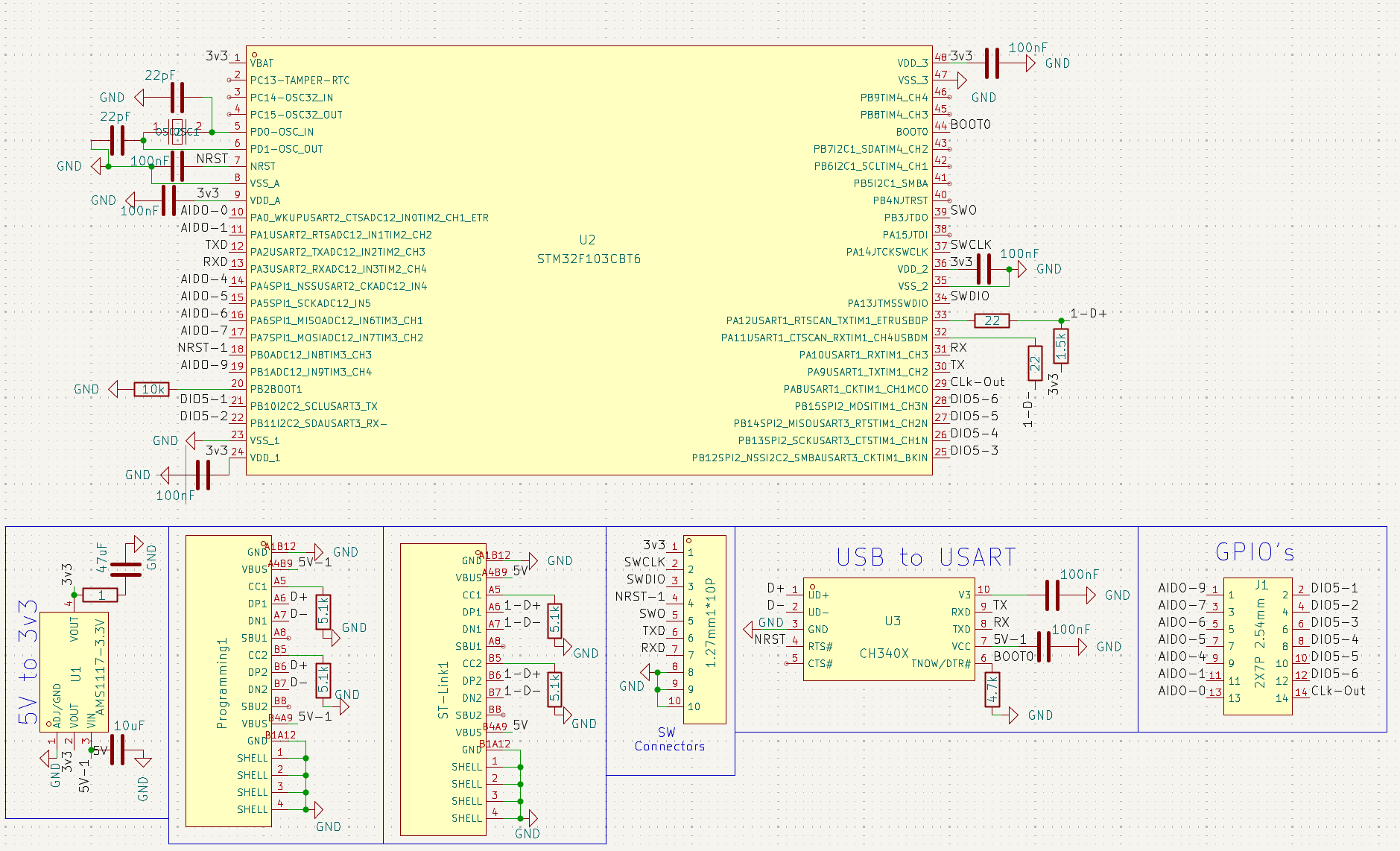
Task: Click the PB2BOOT1 pin name
Action: [x=276, y=389]
